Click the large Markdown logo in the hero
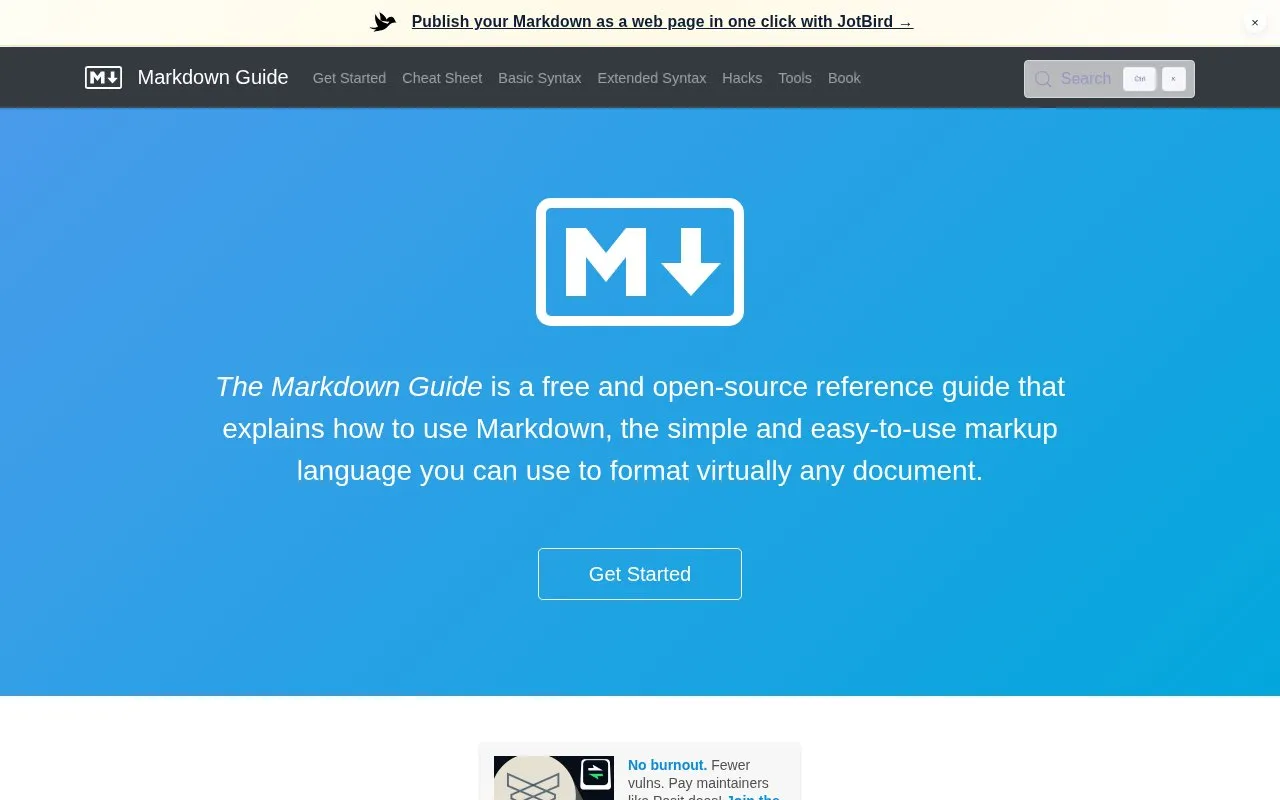Viewport: 1280px width, 800px height. click(640, 262)
